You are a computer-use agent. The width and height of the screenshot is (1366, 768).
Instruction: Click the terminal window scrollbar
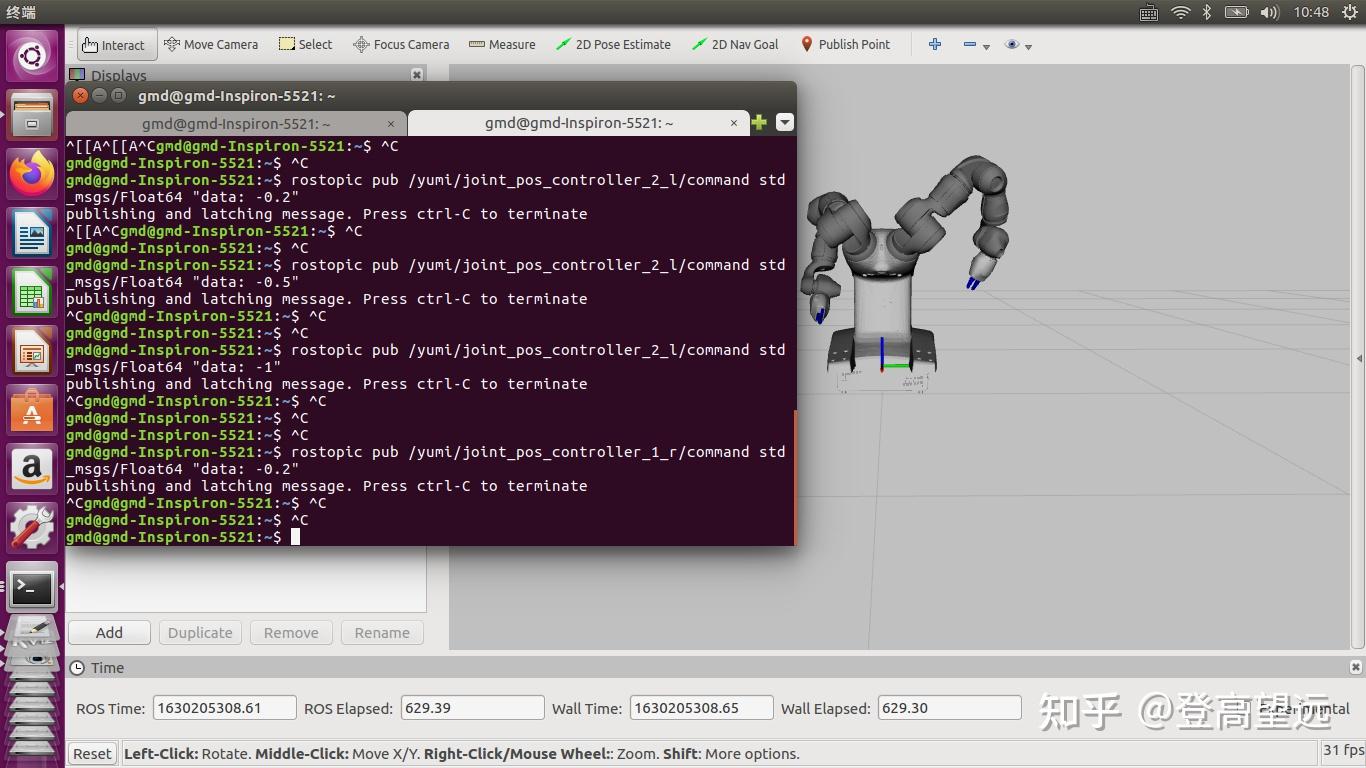(x=795, y=476)
